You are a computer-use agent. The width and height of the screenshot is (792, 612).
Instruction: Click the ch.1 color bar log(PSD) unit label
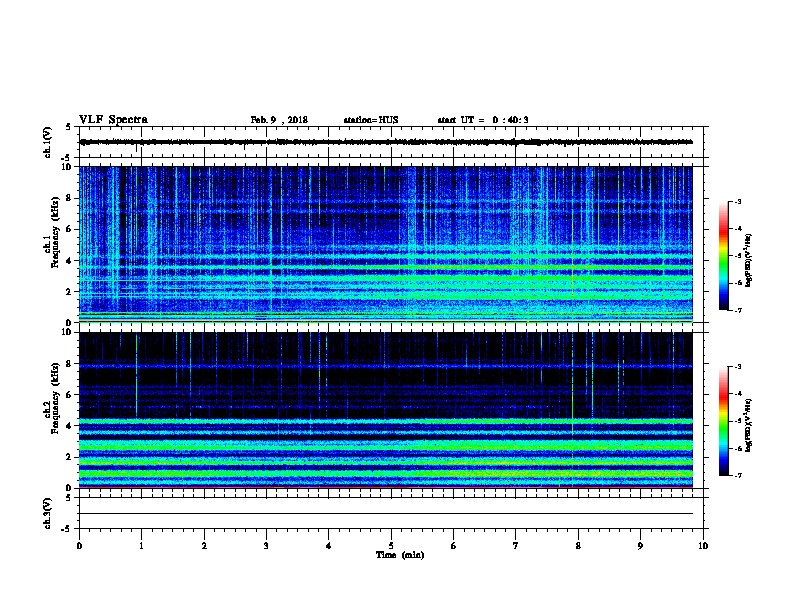[x=749, y=260]
